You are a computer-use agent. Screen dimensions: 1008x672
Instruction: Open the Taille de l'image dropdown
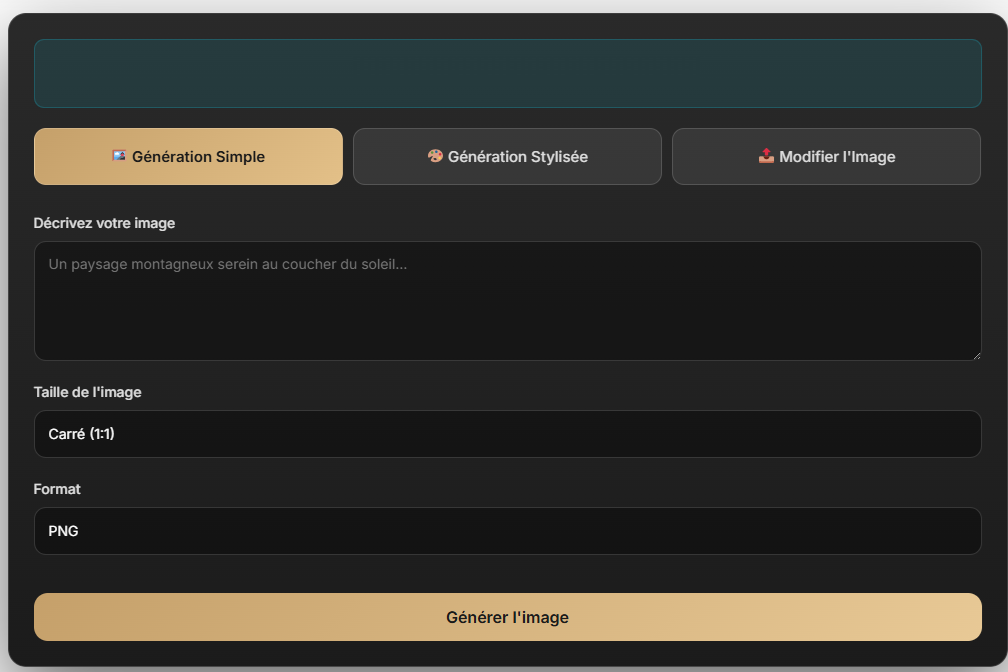point(507,434)
